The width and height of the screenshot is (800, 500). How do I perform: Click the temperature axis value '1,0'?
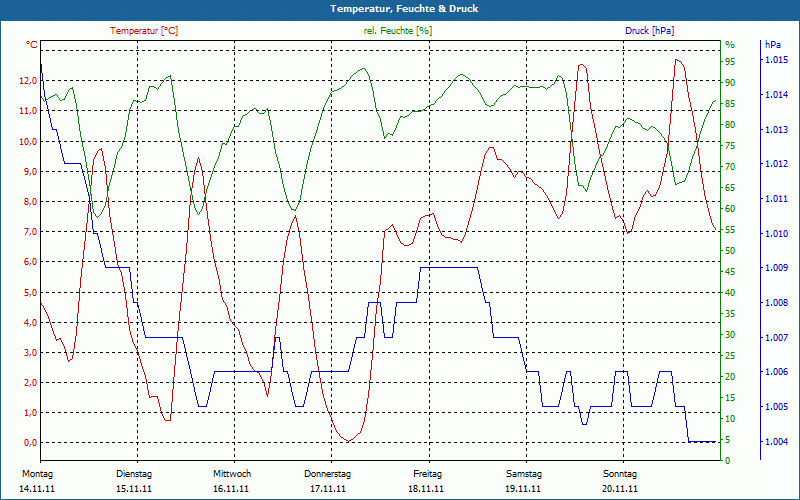tap(30, 413)
